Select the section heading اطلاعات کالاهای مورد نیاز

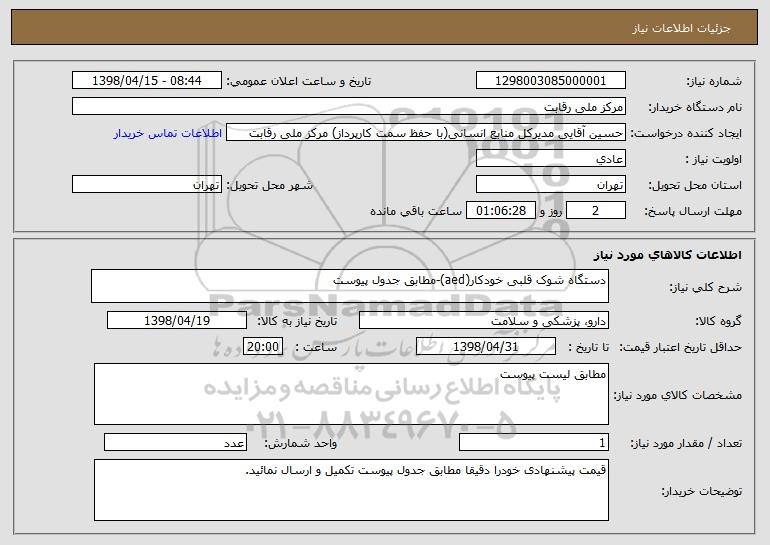[x=667, y=255]
